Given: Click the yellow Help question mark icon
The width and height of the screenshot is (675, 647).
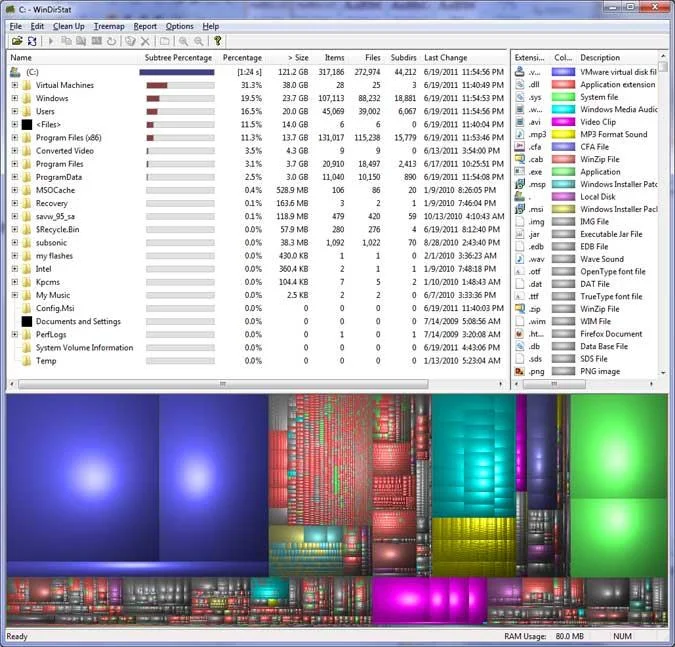Looking at the screenshot, I should [217, 41].
